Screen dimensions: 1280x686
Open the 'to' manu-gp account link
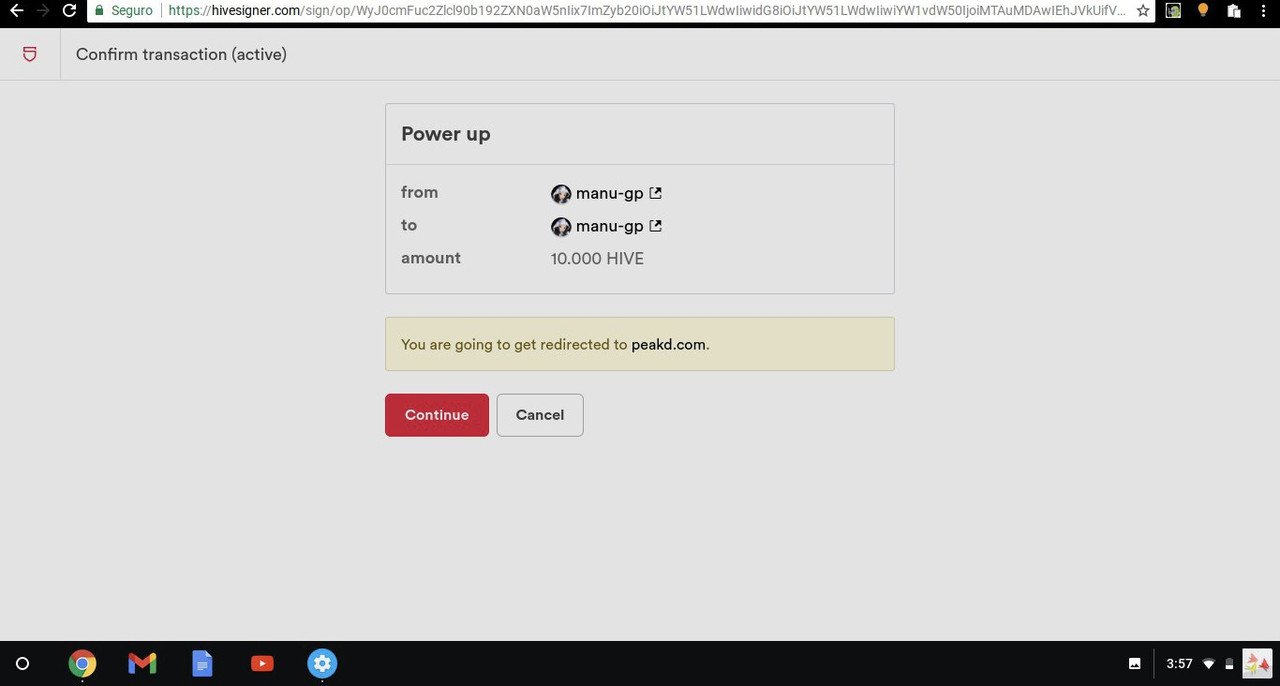pyautogui.click(x=610, y=226)
